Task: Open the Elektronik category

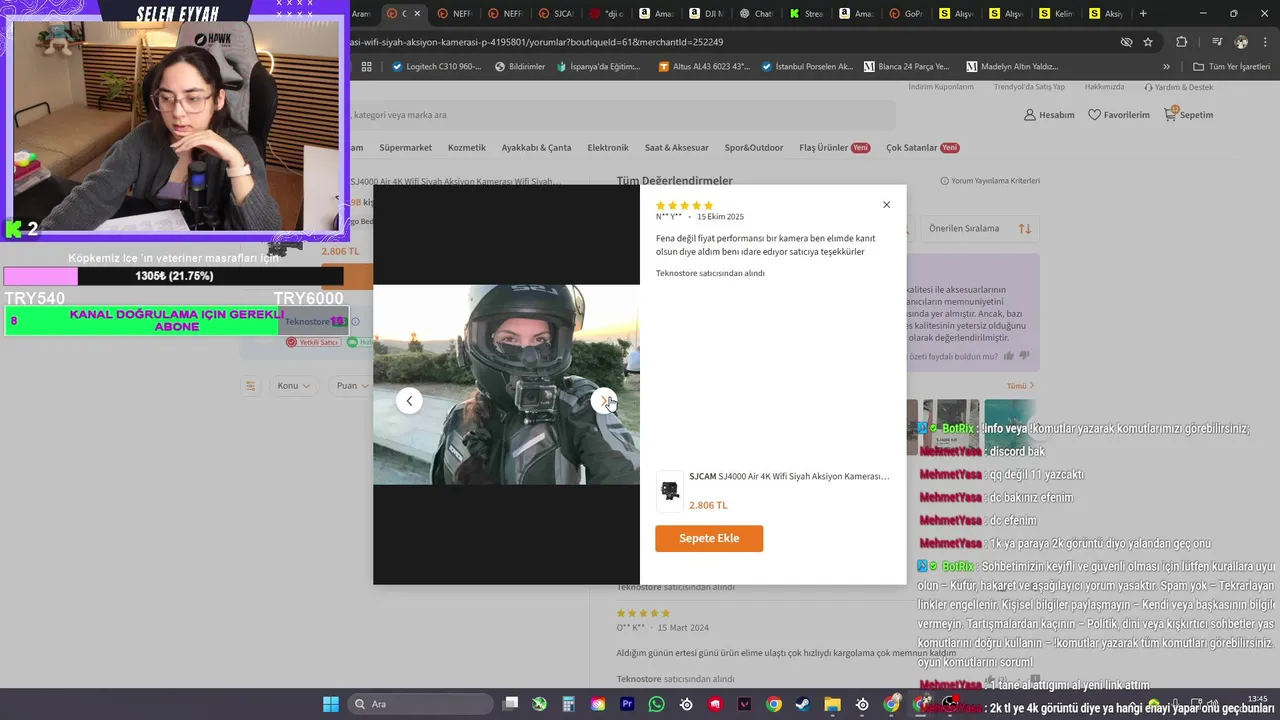Action: (x=608, y=148)
